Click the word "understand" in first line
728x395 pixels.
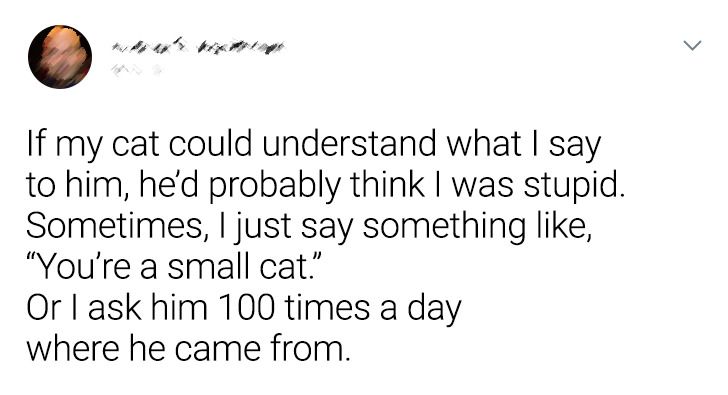point(349,143)
